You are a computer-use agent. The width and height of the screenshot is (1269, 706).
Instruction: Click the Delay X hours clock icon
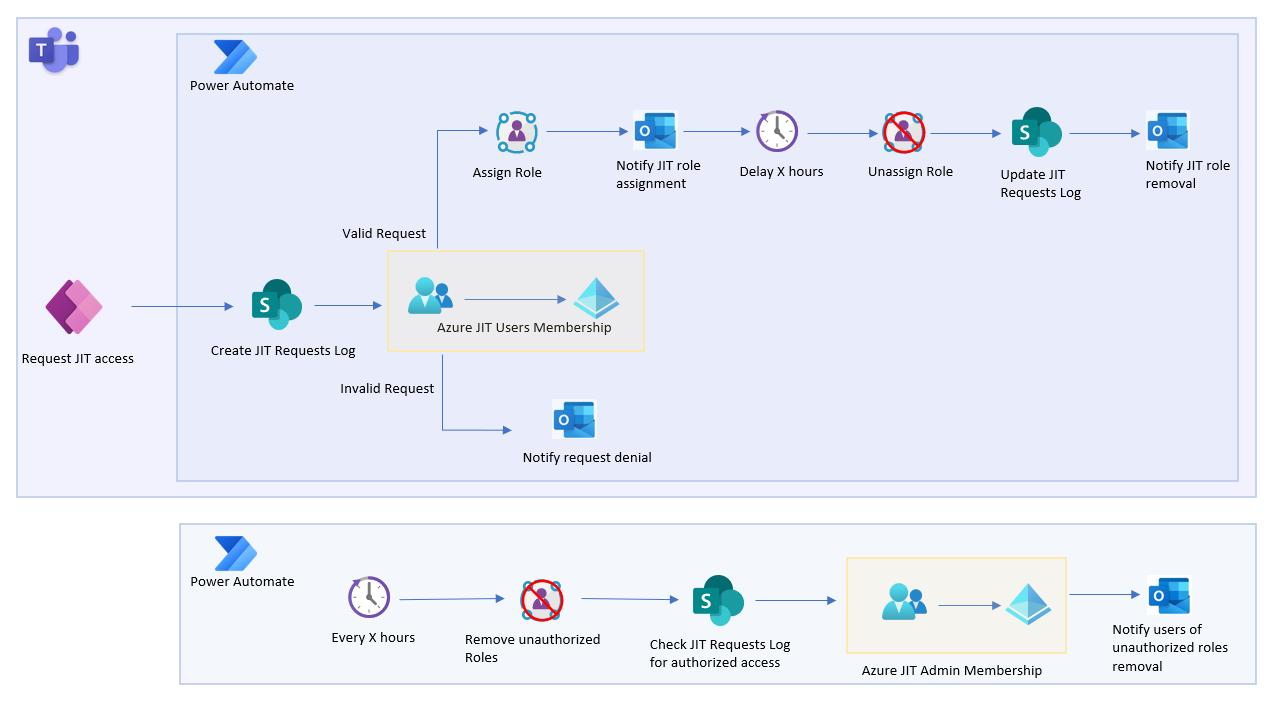click(x=778, y=131)
